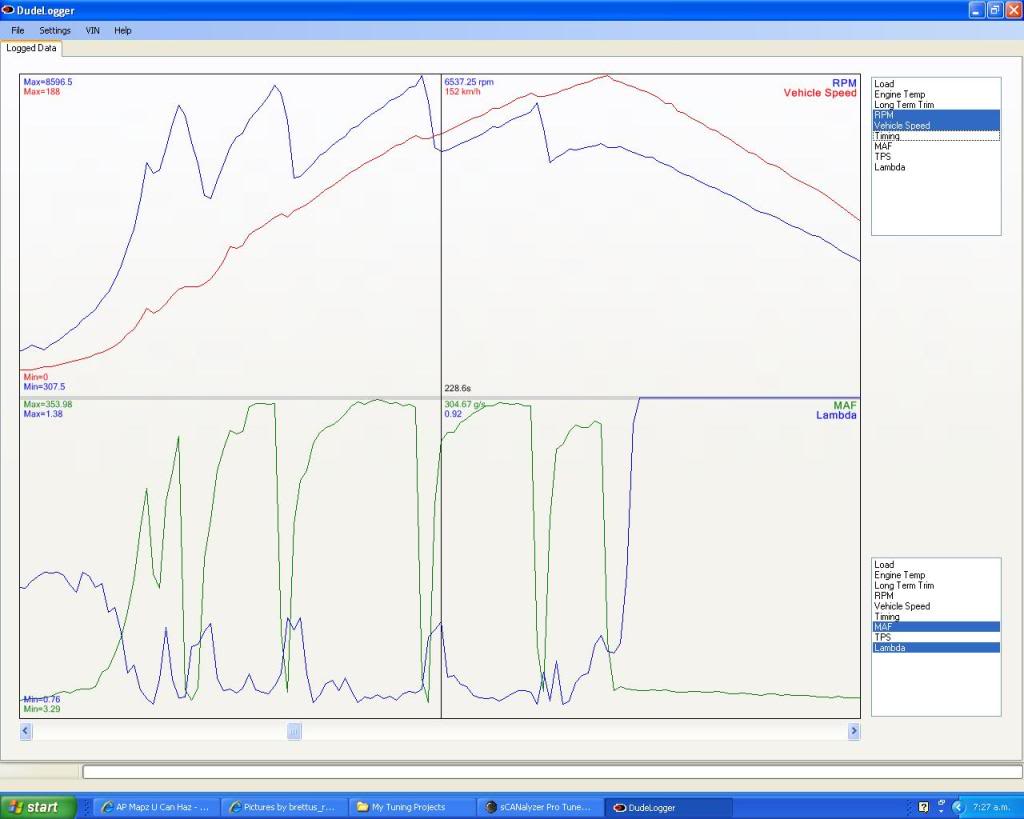
Task: Click the 304.67 g/s cursor readout
Action: pyautogui.click(x=465, y=404)
